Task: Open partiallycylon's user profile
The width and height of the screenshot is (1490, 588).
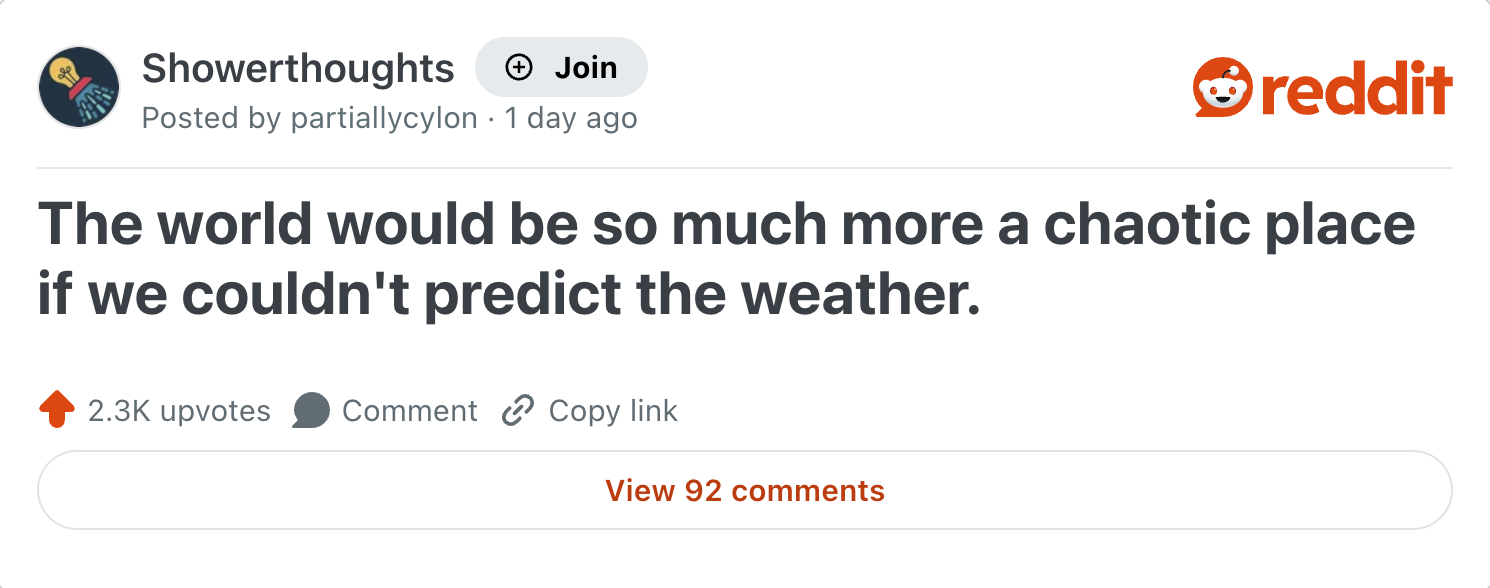Action: tap(384, 118)
